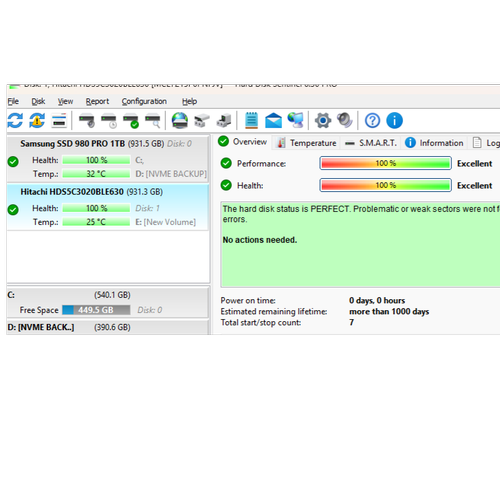
Task: Open the View menu
Action: [x=65, y=101]
